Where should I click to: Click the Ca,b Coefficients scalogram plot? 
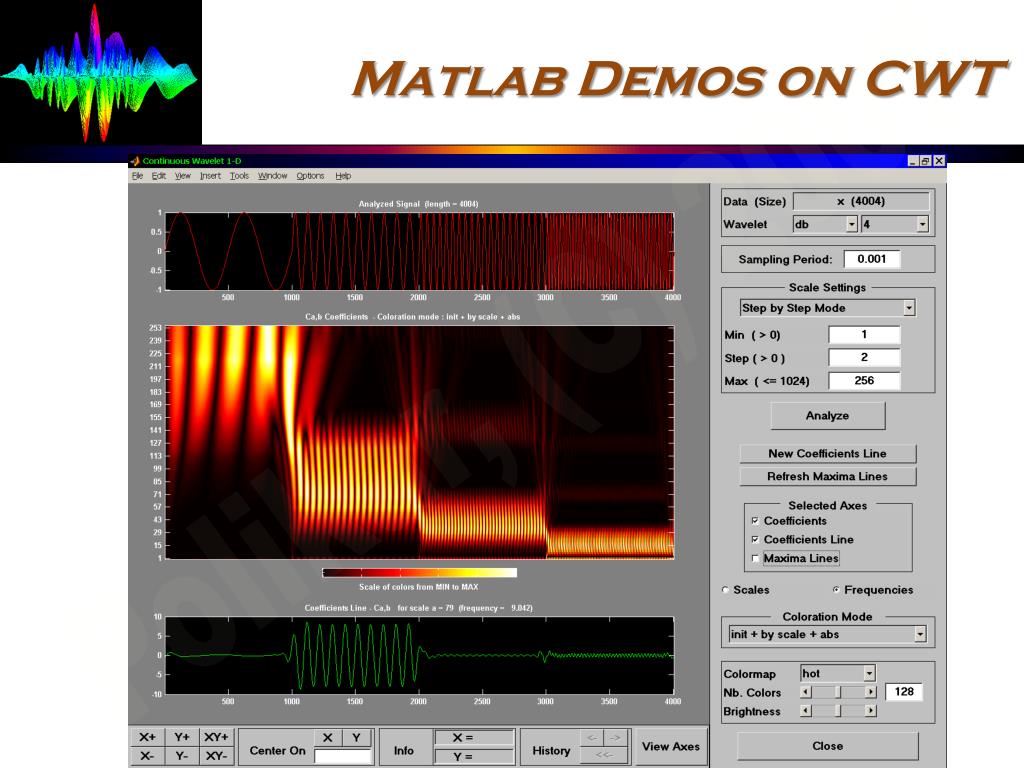point(420,442)
